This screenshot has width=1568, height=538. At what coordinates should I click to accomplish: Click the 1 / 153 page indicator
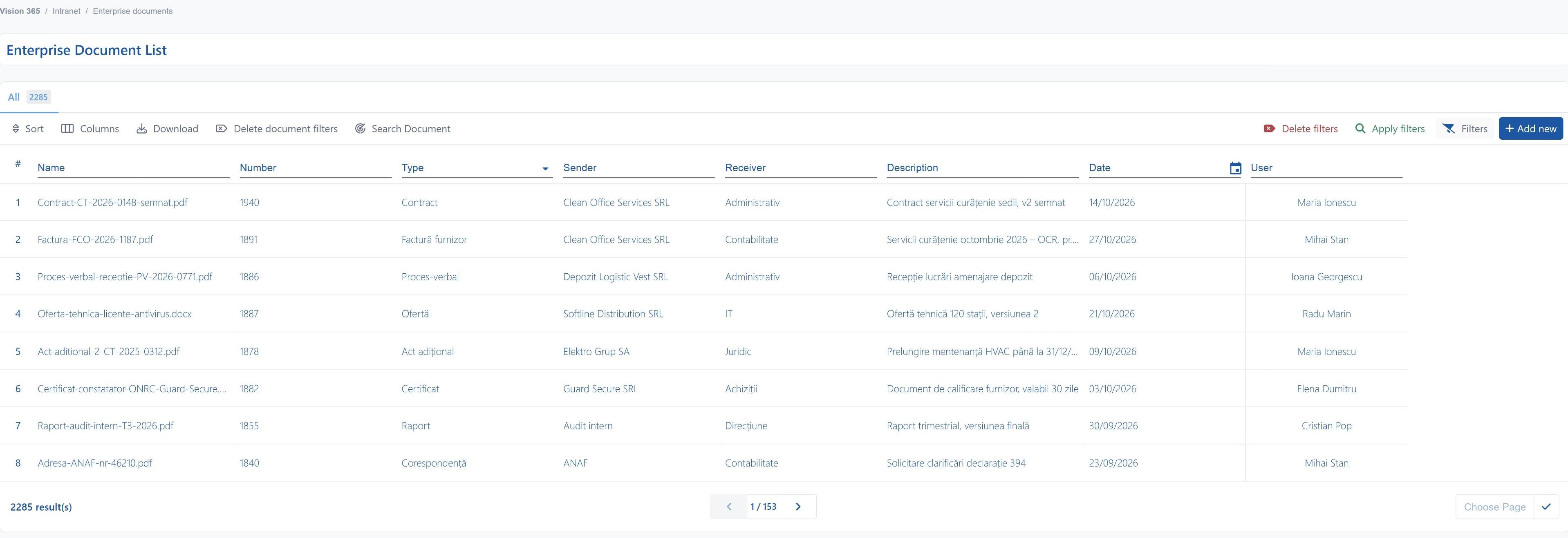pos(763,507)
